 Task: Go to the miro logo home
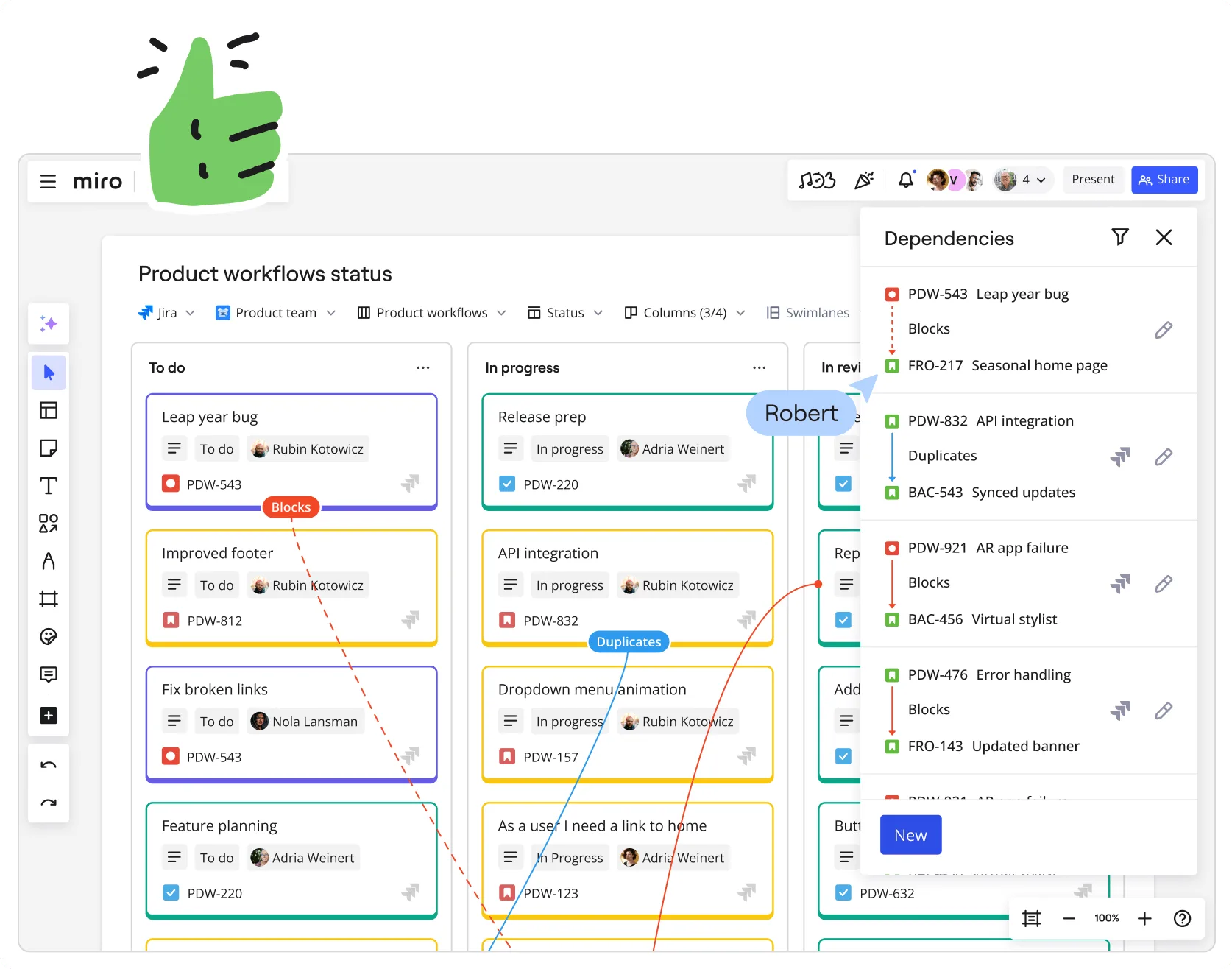click(x=97, y=181)
